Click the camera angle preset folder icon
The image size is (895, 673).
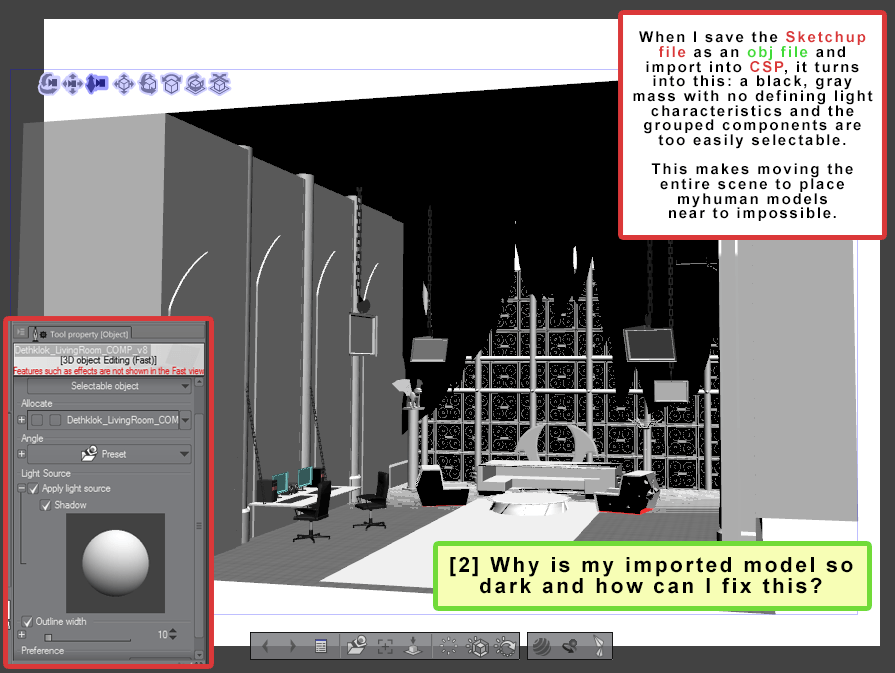pyautogui.click(x=357, y=646)
